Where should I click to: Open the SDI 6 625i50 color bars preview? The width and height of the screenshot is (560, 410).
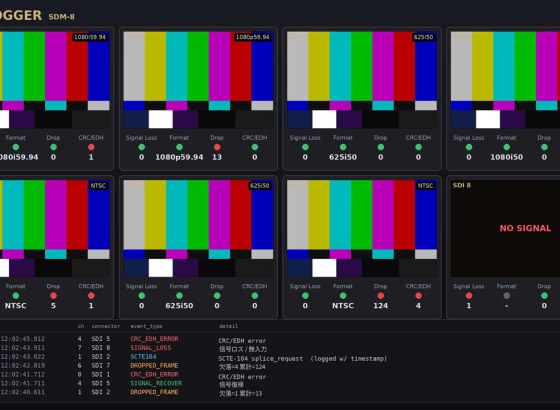pos(198,229)
